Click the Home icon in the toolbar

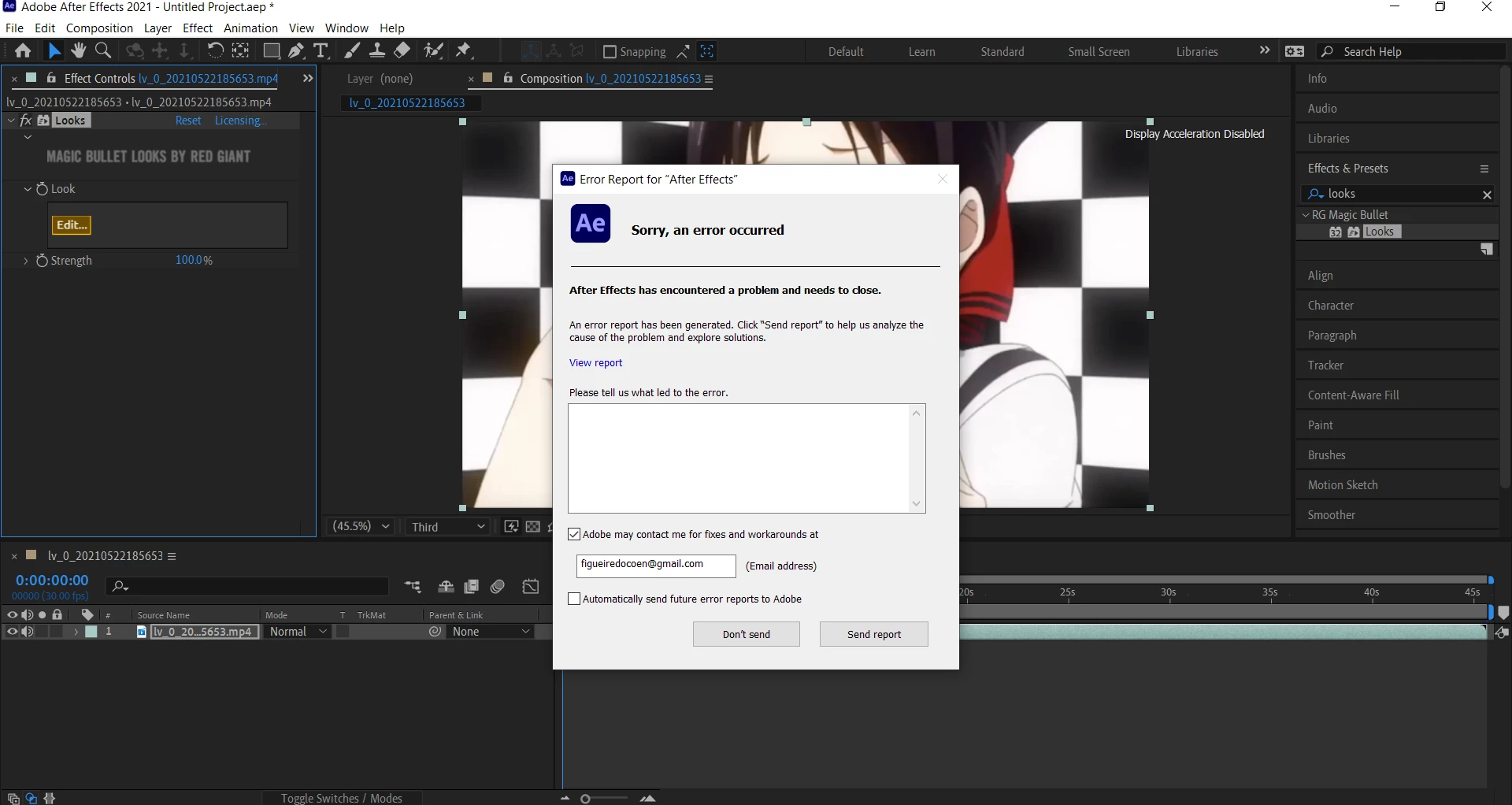click(23, 51)
